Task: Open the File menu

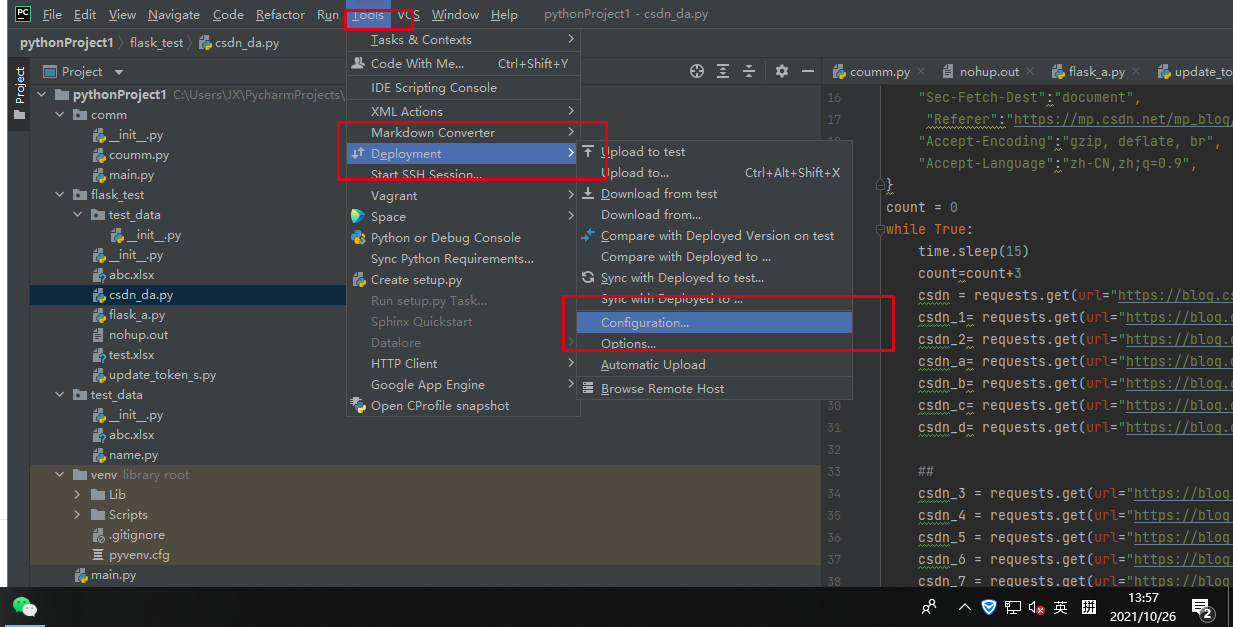Action: tap(53, 14)
